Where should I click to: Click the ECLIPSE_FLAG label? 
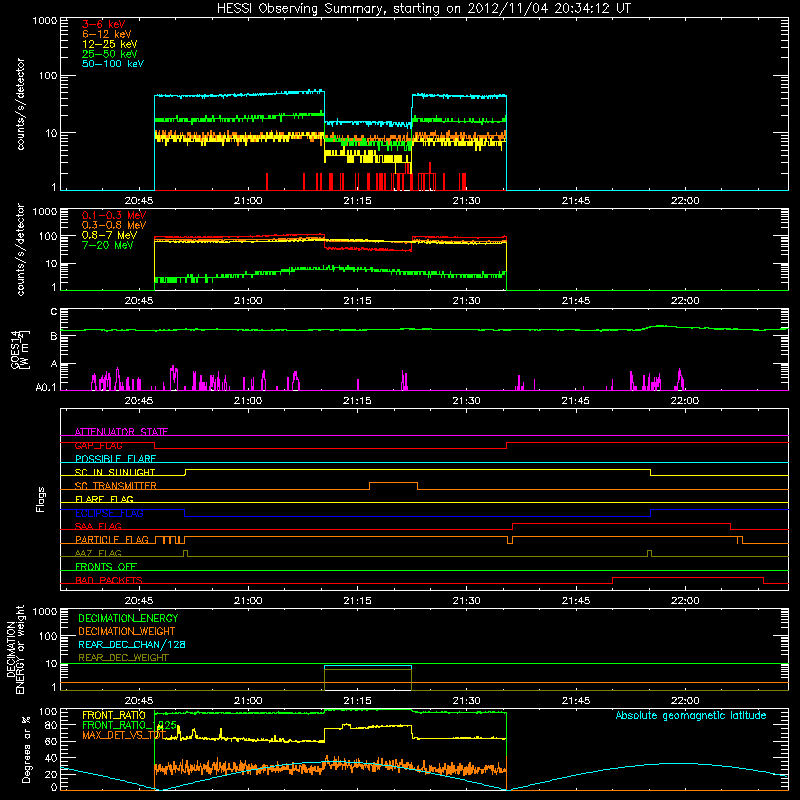pyautogui.click(x=109, y=513)
